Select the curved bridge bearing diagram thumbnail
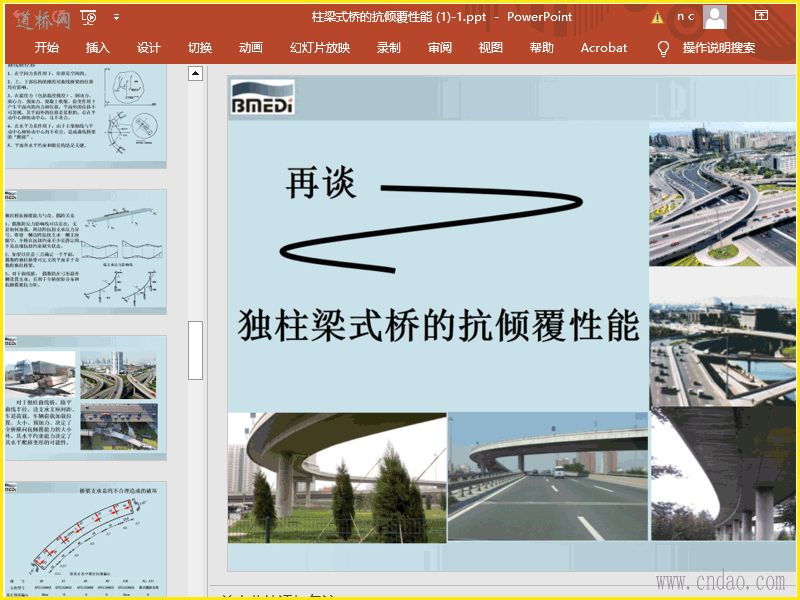Screen dimensions: 800x600 pyautogui.click(x=85, y=540)
